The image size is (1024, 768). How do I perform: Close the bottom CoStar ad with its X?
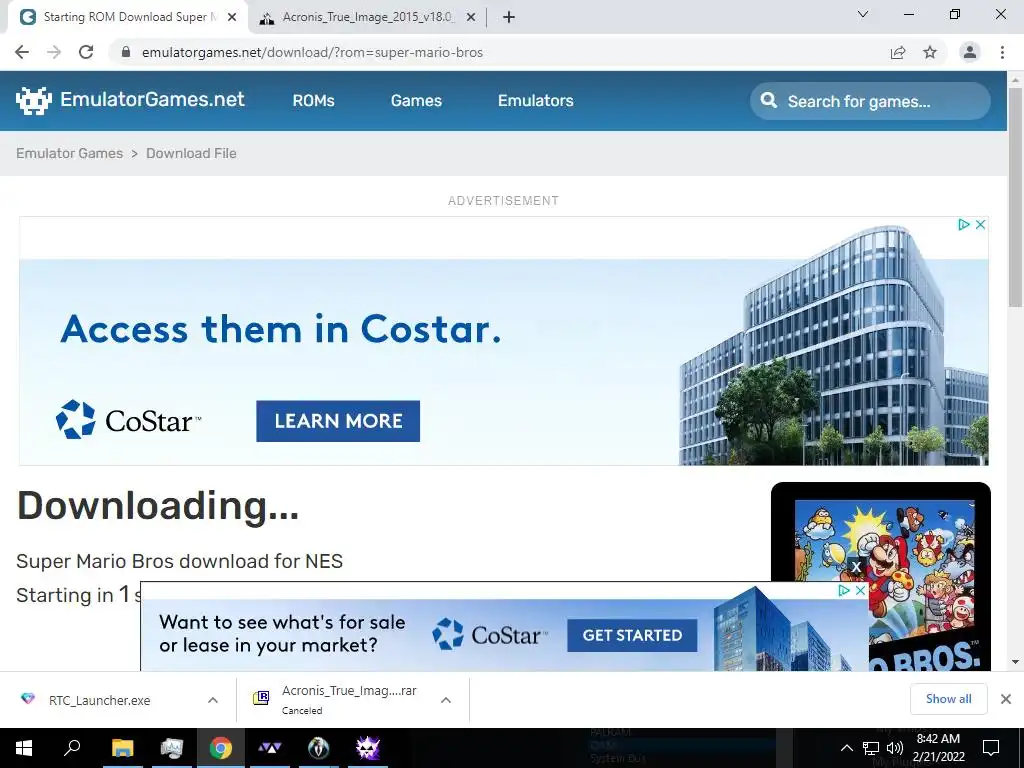tap(860, 590)
